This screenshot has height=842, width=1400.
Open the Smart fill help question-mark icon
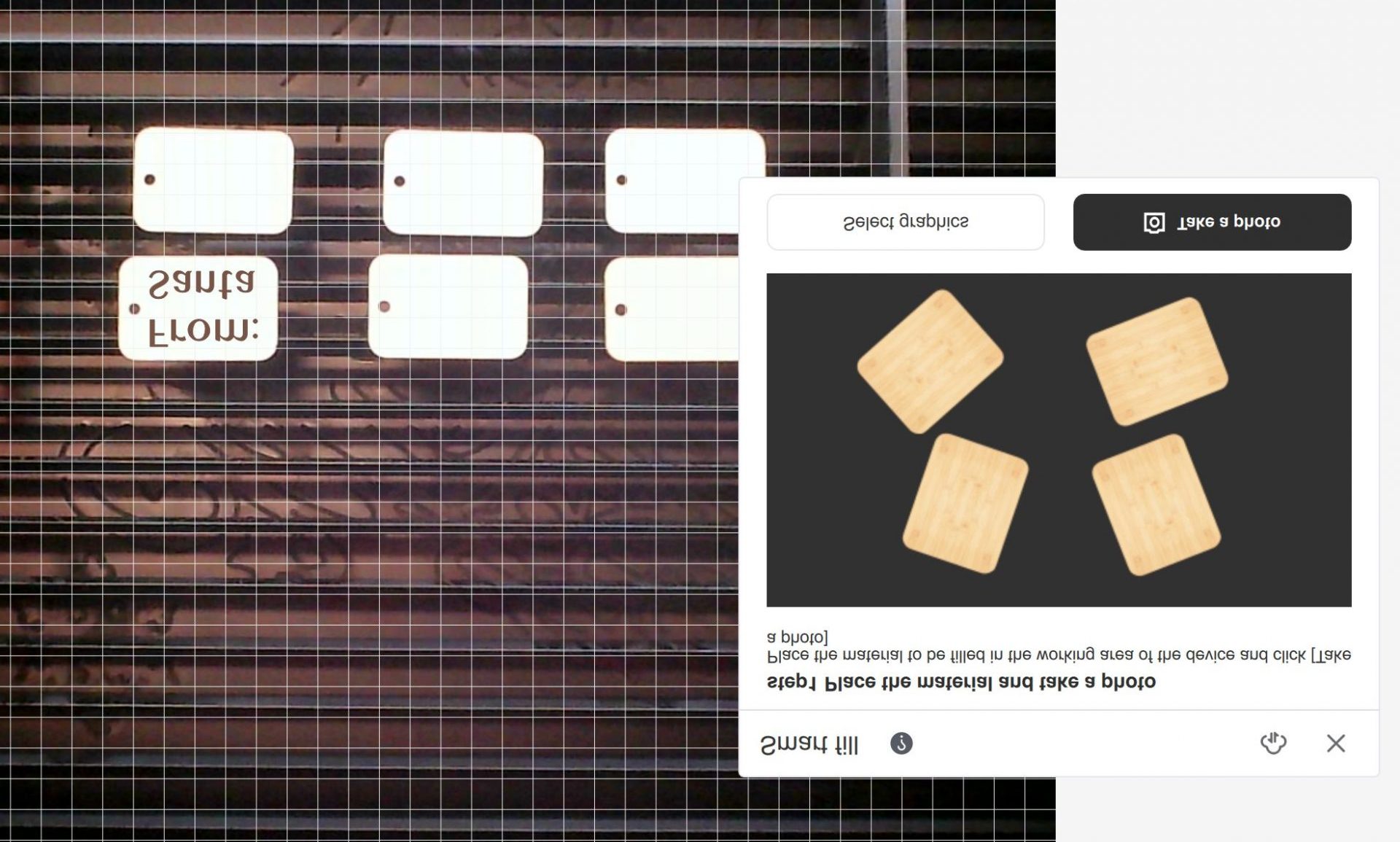click(x=901, y=744)
